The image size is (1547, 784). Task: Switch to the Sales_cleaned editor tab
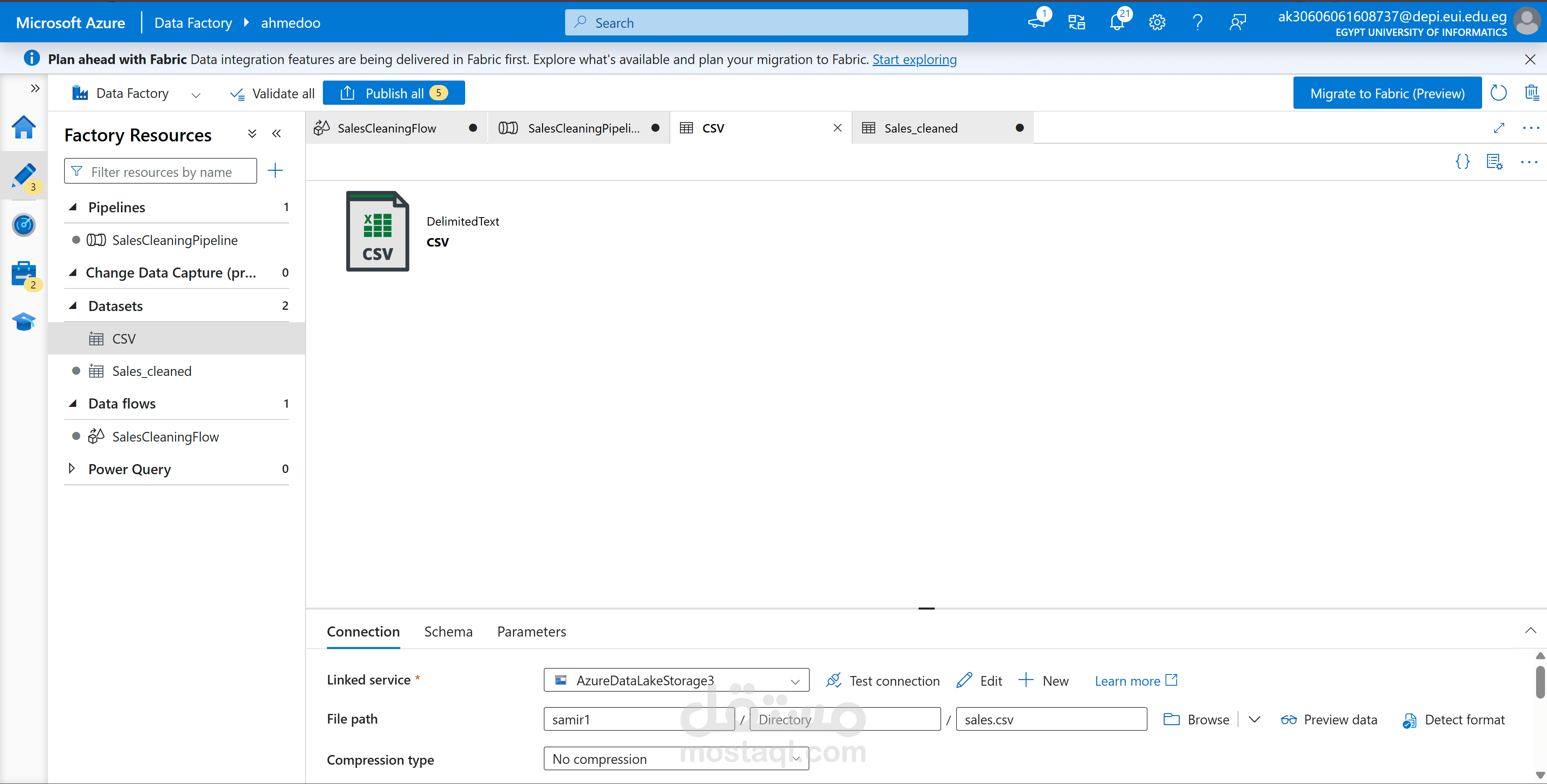(921, 128)
